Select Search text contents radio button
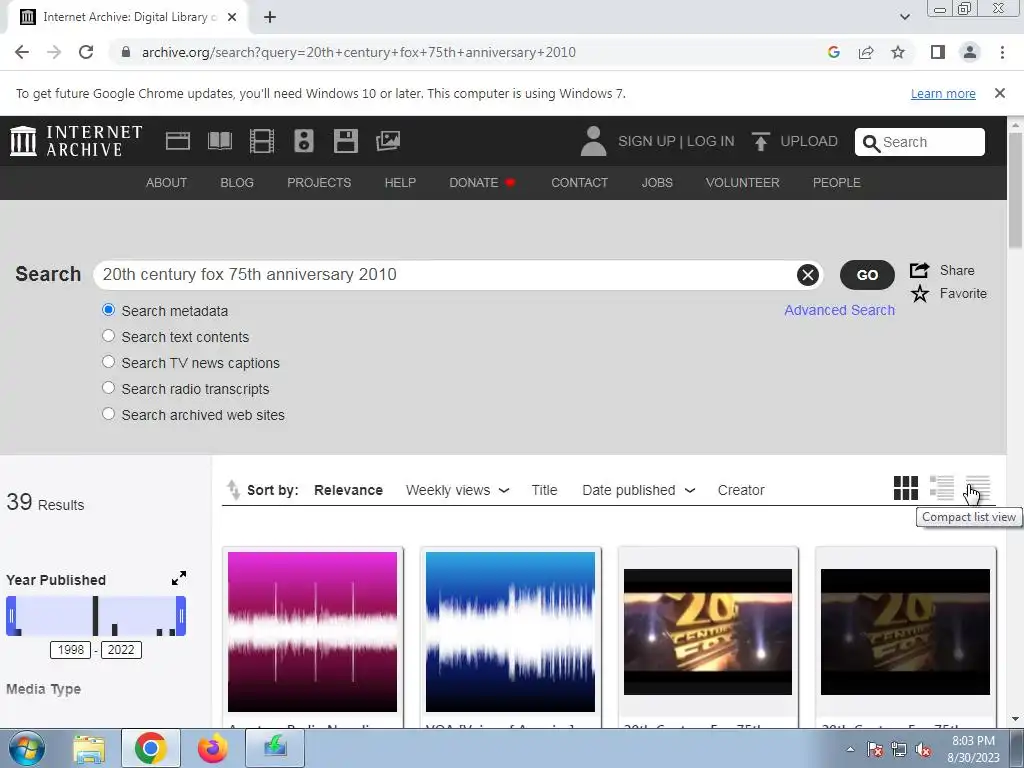The width and height of the screenshot is (1024, 768). (x=108, y=336)
